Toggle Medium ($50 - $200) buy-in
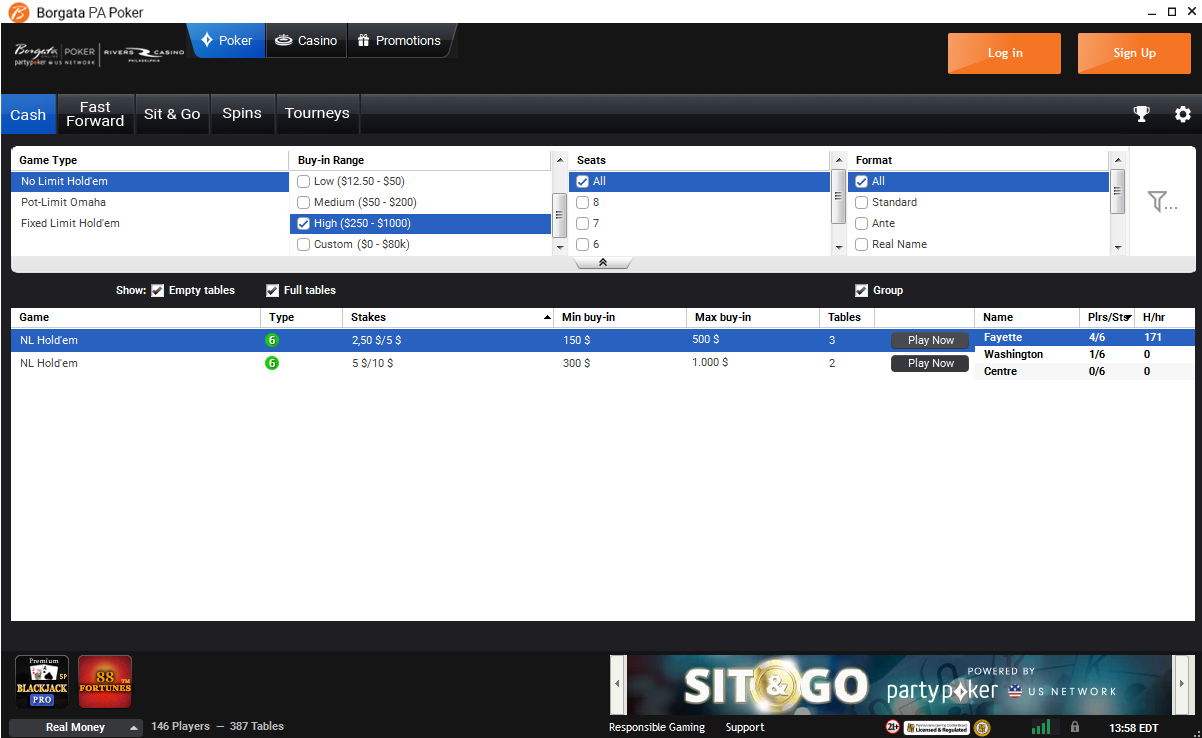Screen dimensions: 1202x738 coord(304,202)
